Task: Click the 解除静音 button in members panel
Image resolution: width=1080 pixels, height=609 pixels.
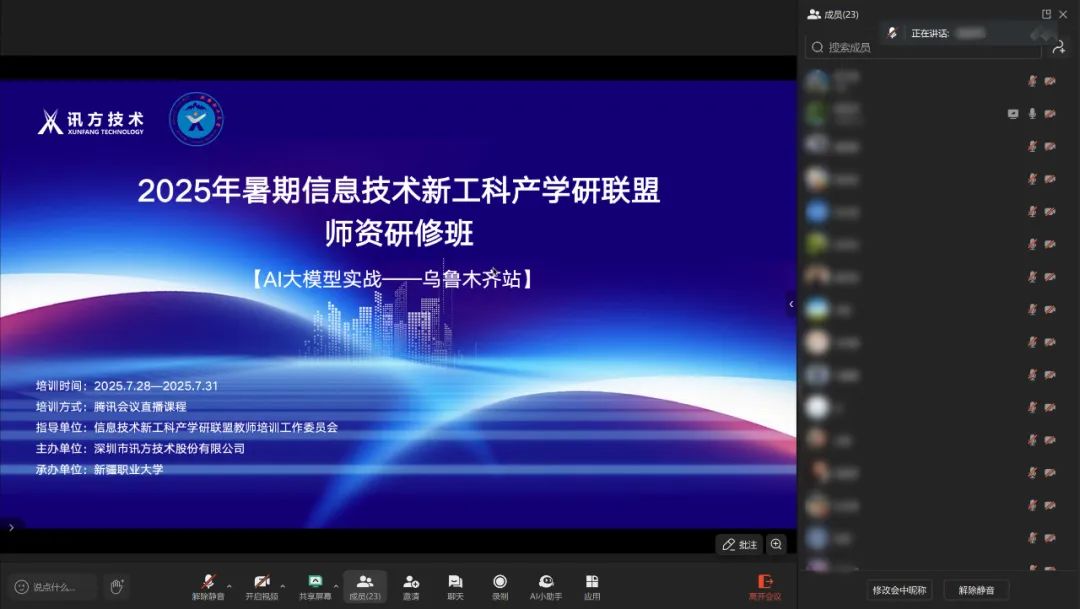Action: pos(976,590)
